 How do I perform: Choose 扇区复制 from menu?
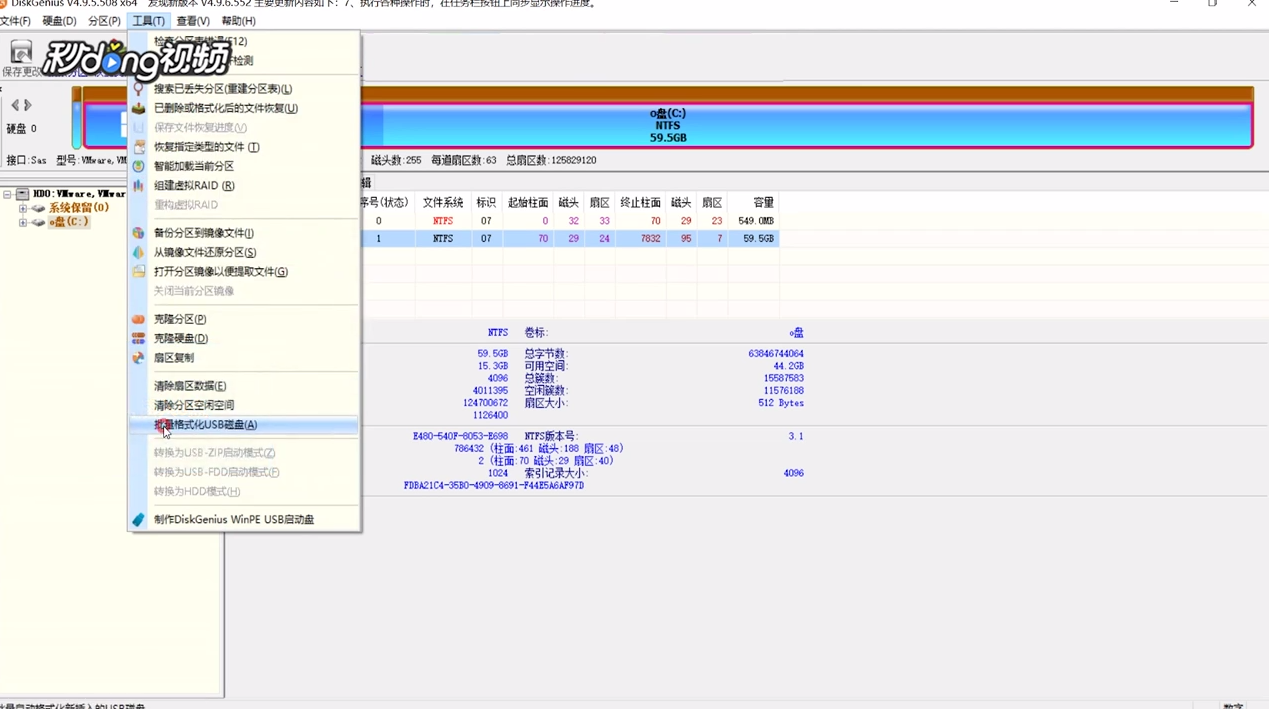(x=244, y=357)
